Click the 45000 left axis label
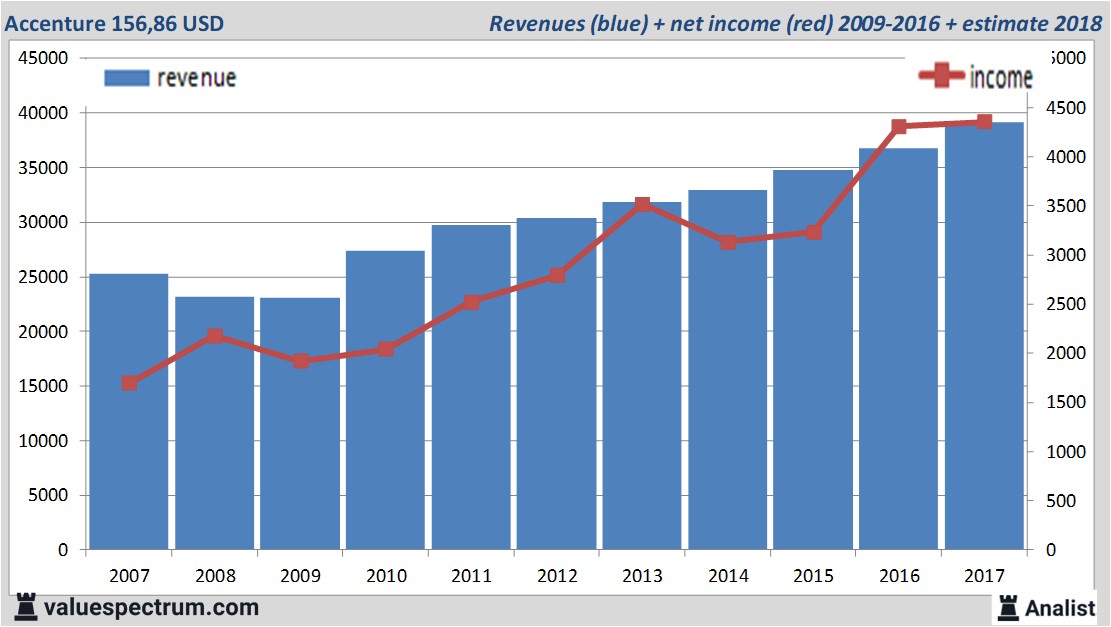Screen dimensions: 1111x627 coord(44,58)
